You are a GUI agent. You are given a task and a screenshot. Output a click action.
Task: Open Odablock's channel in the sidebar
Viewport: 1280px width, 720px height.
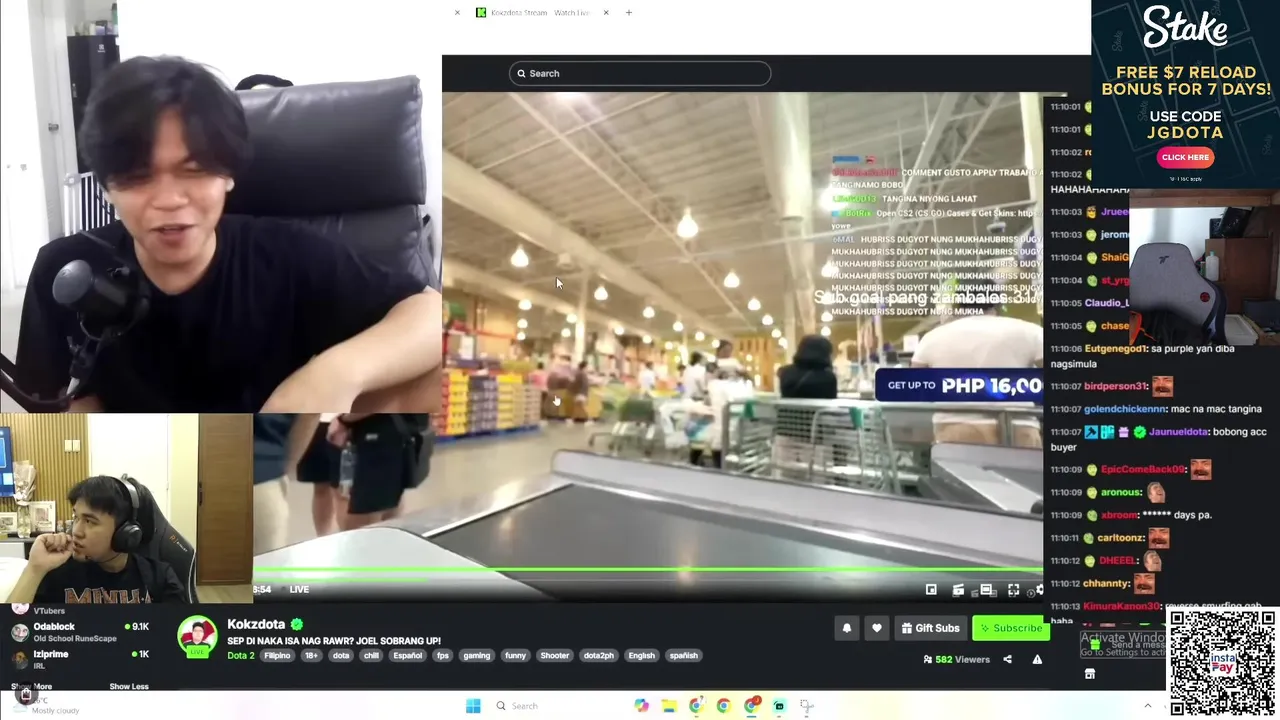point(80,631)
